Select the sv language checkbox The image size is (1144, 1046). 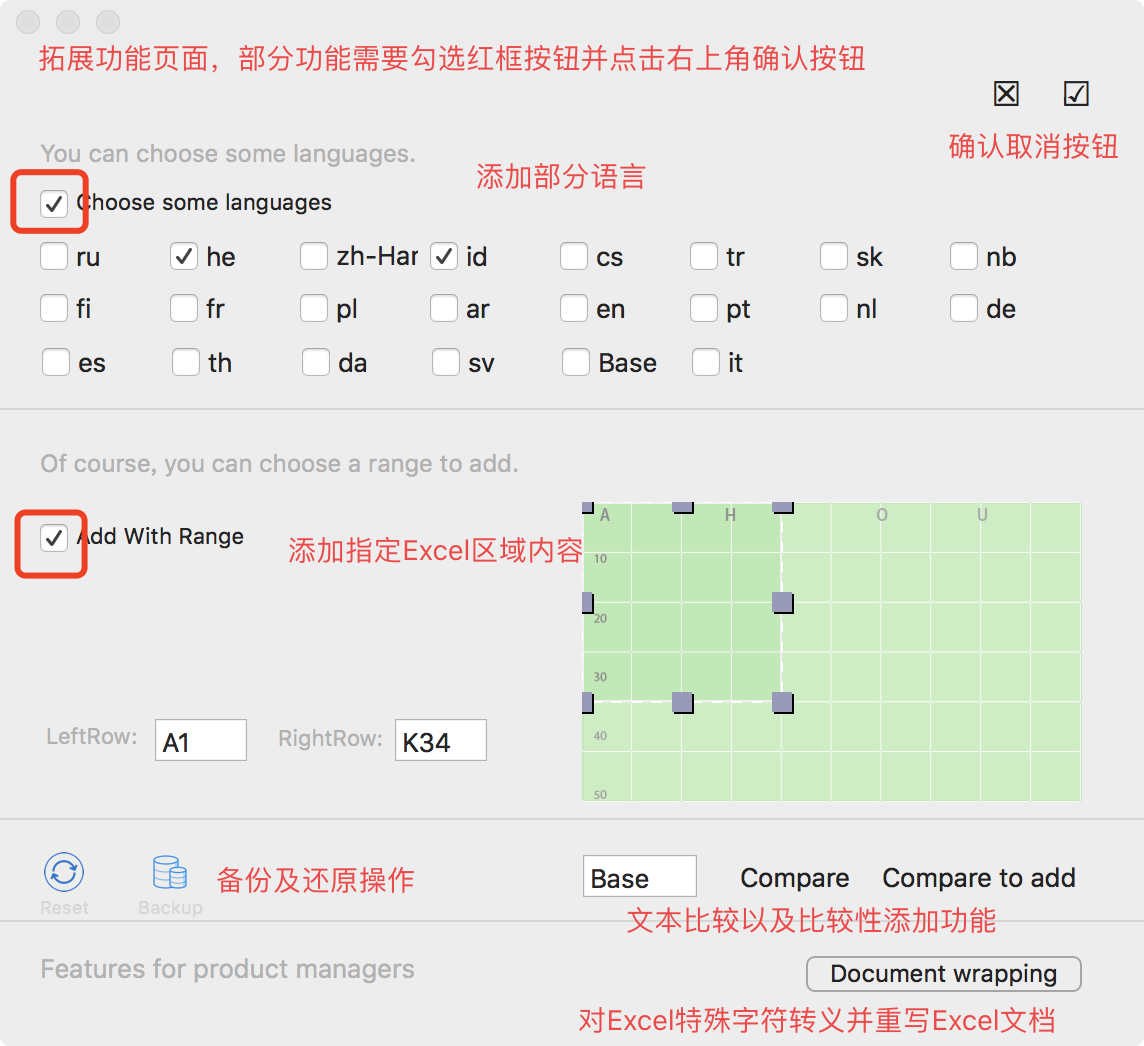click(x=445, y=362)
